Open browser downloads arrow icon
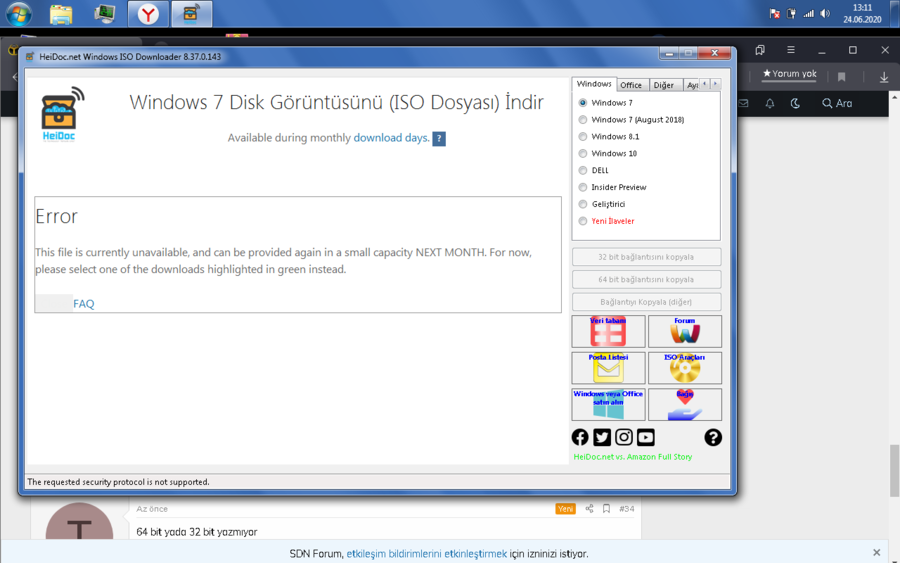900x563 pixels. point(884,77)
